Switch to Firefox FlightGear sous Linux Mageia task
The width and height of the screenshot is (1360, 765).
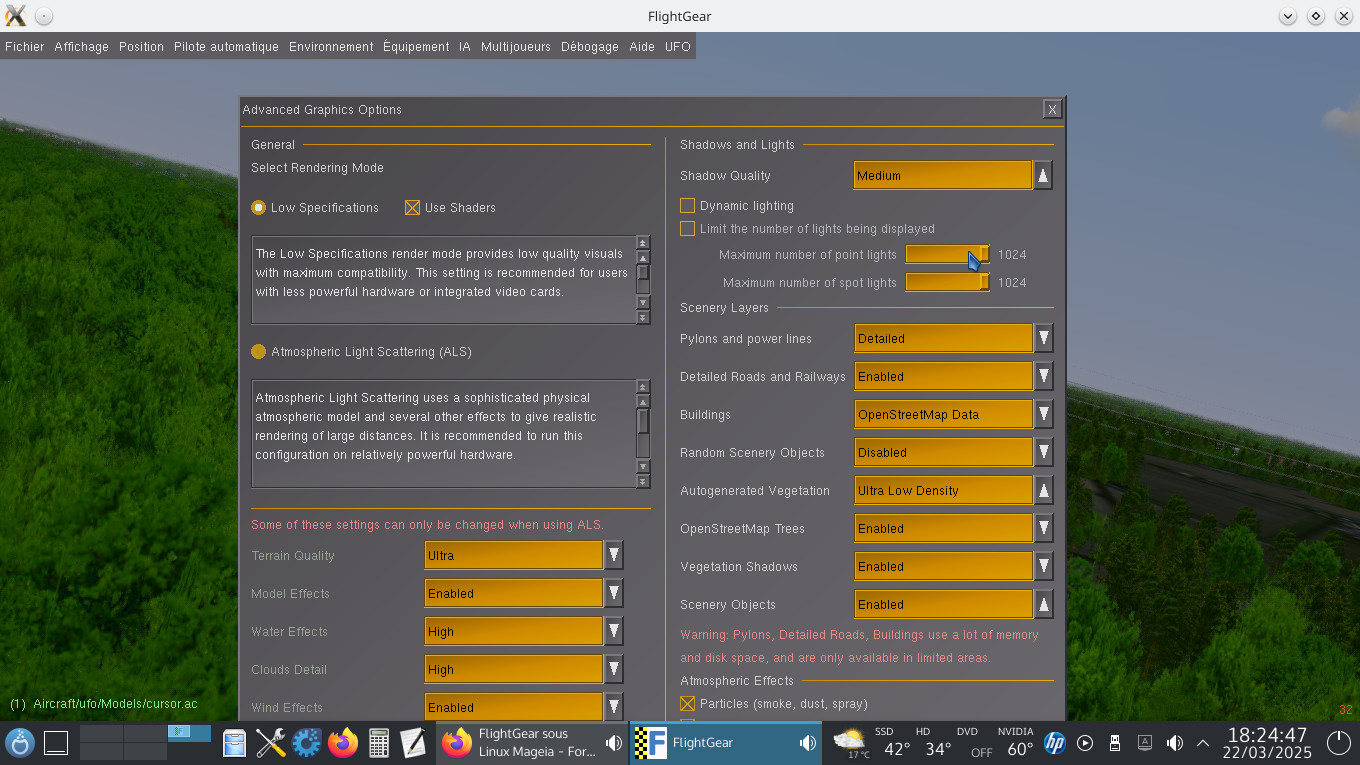pos(532,743)
